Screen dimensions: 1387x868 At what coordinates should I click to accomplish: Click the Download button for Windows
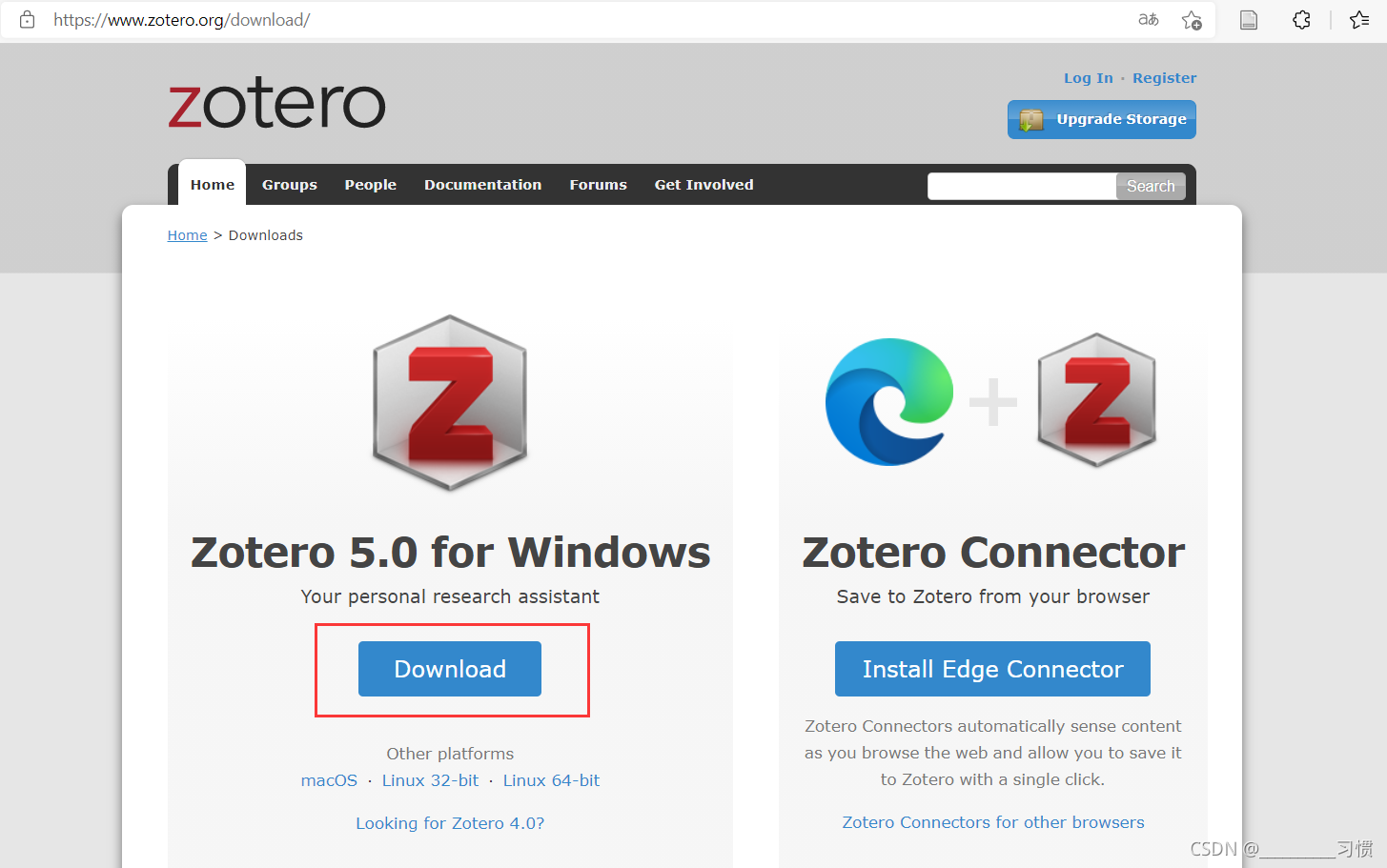click(x=450, y=669)
